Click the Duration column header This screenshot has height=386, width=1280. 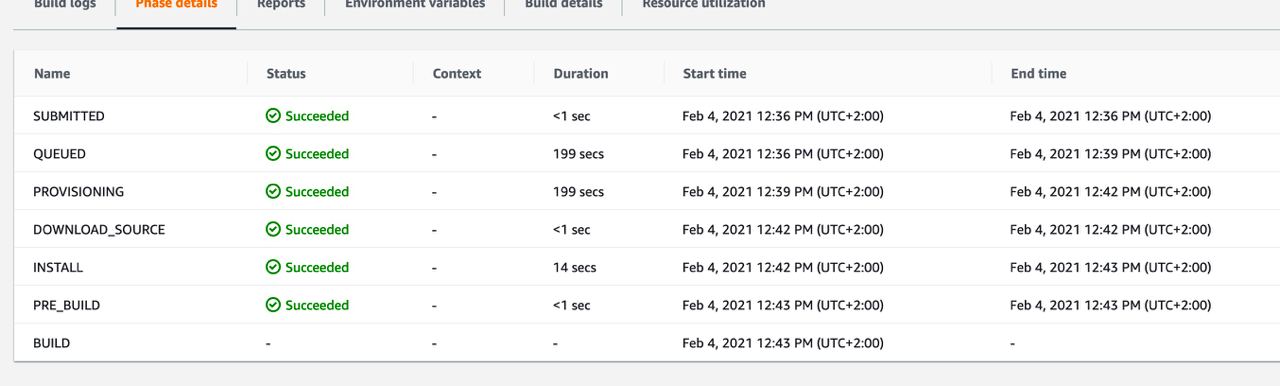[580, 74]
